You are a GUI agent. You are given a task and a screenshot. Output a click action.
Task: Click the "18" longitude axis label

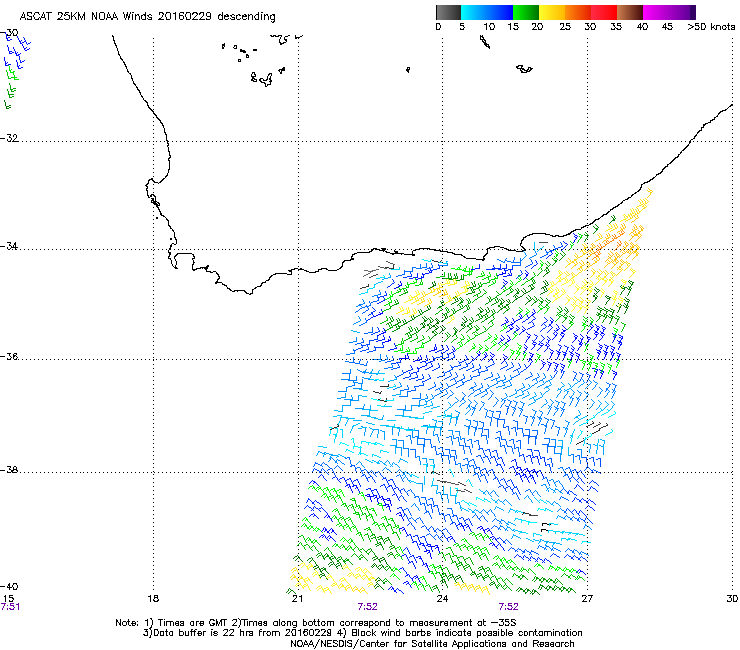[153, 599]
